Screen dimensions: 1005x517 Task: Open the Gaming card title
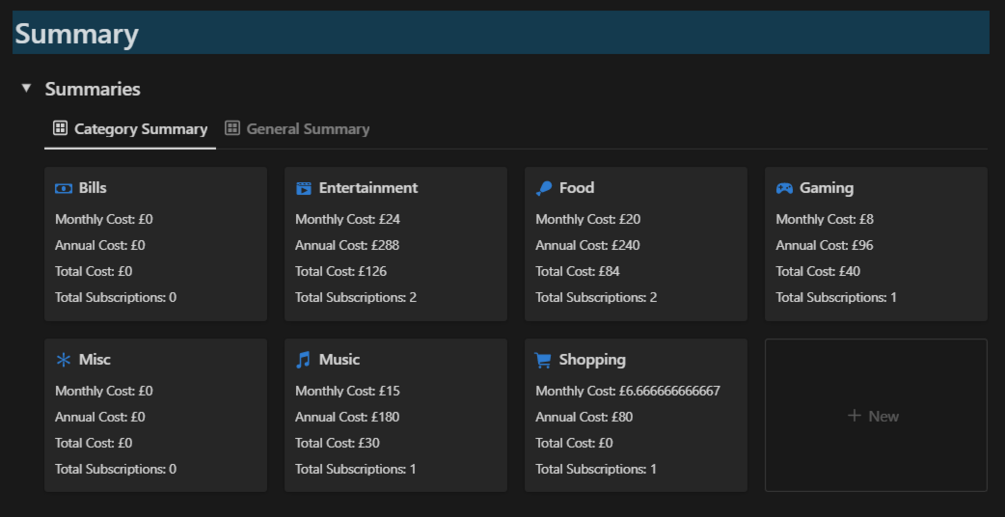pyautogui.click(x=826, y=188)
